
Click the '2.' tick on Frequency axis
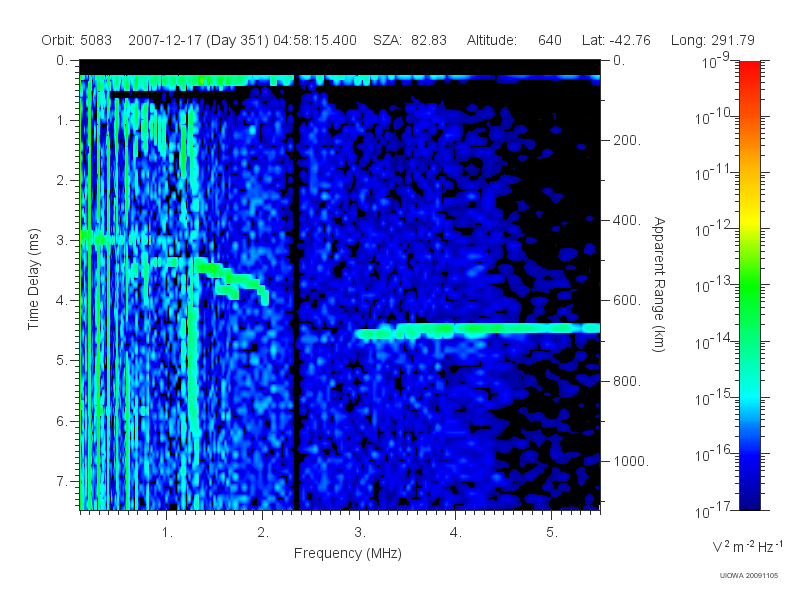(x=263, y=533)
